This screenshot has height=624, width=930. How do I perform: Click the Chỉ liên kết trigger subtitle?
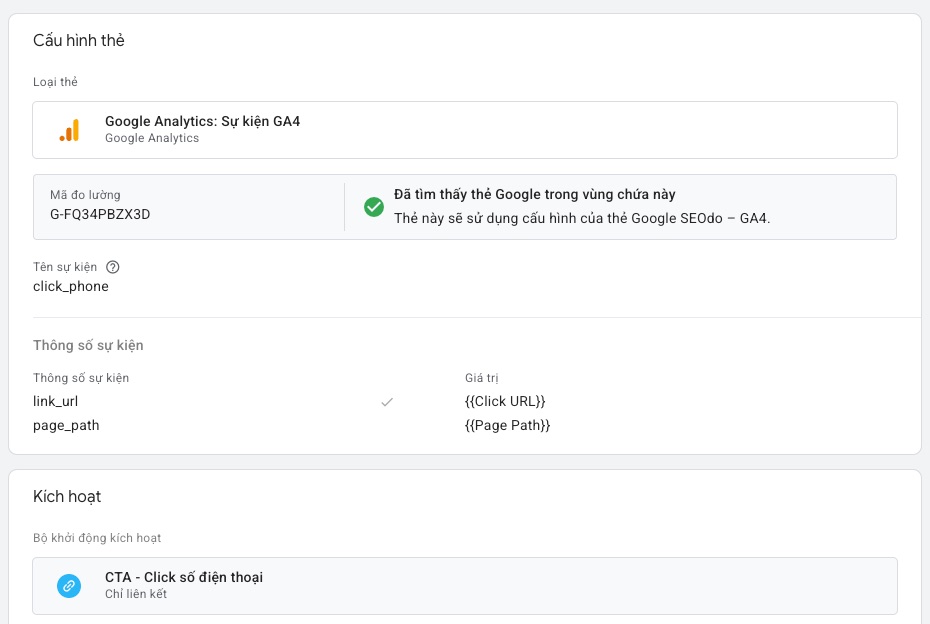(136, 594)
